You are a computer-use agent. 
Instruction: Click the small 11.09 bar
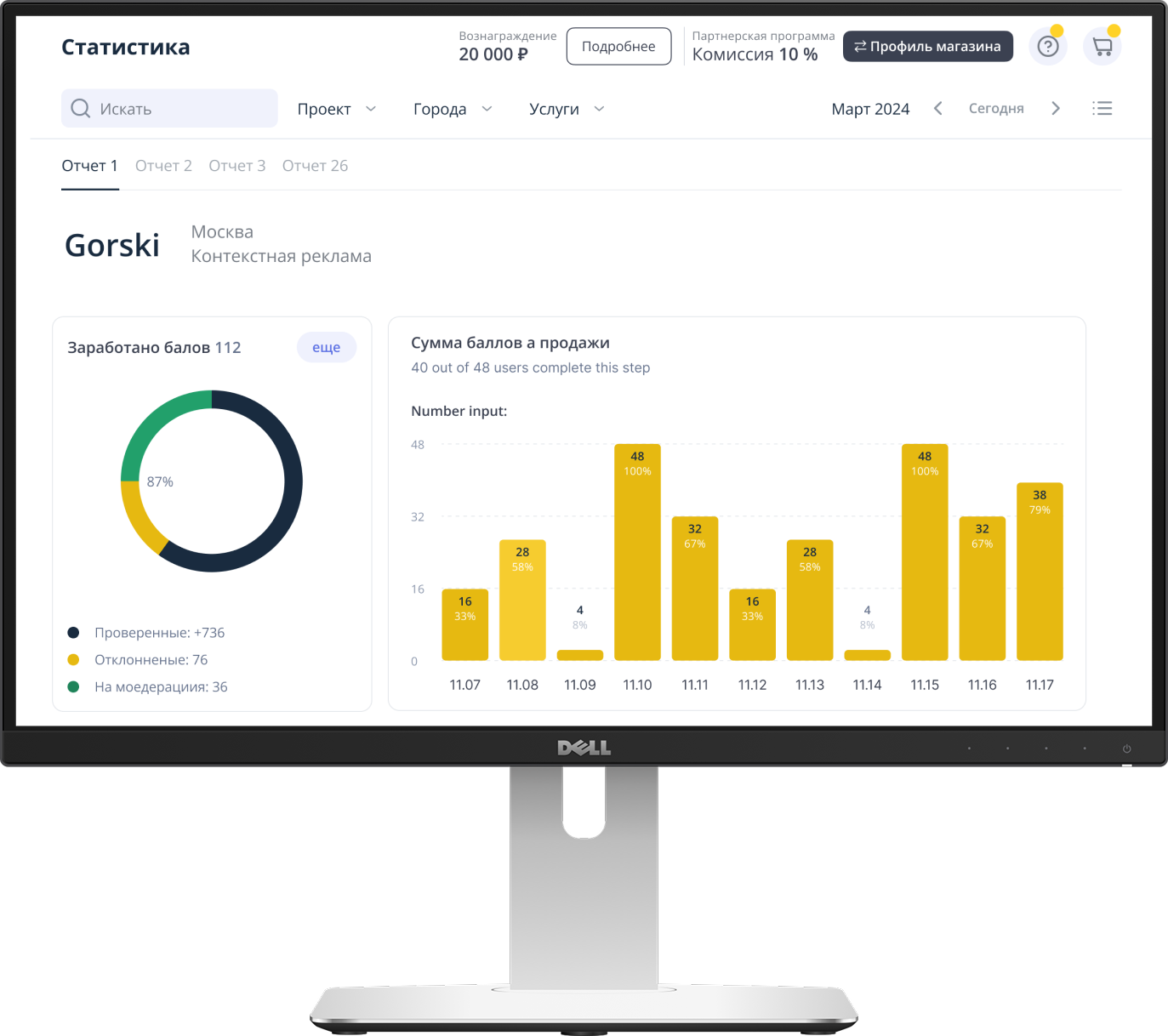[580, 655]
